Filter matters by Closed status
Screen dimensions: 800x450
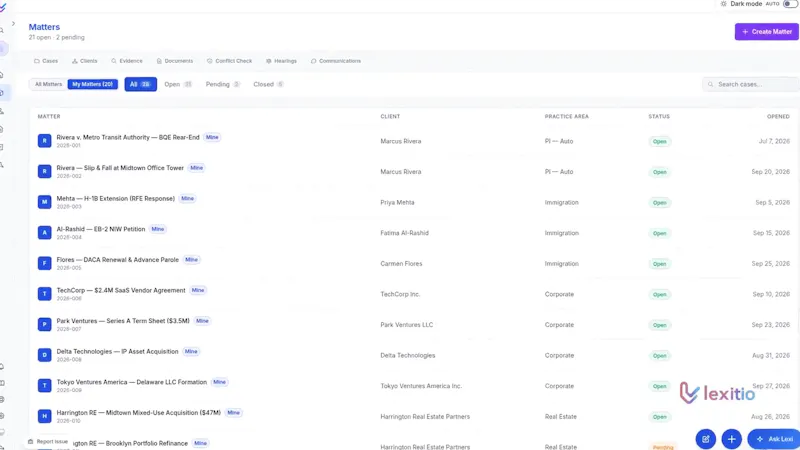pyautogui.click(x=268, y=84)
